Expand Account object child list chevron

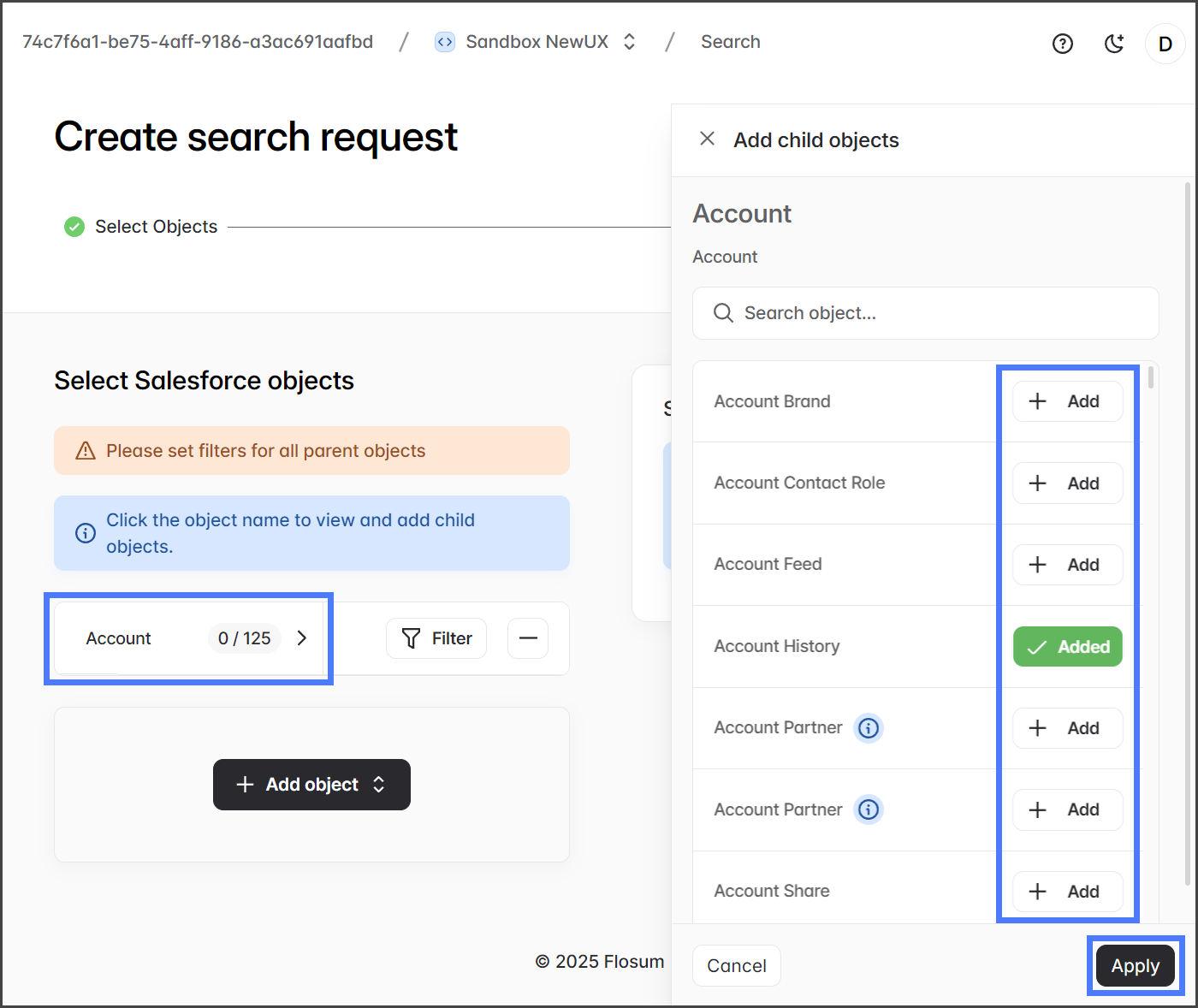pyautogui.click(x=301, y=638)
